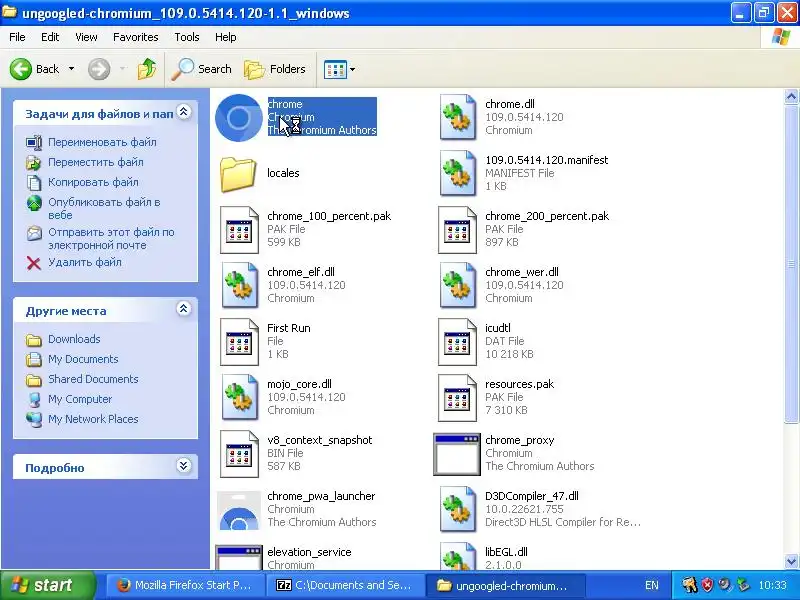Click the Forward arrow toolbar icon
Viewport: 800px width, 600px height.
point(99,69)
